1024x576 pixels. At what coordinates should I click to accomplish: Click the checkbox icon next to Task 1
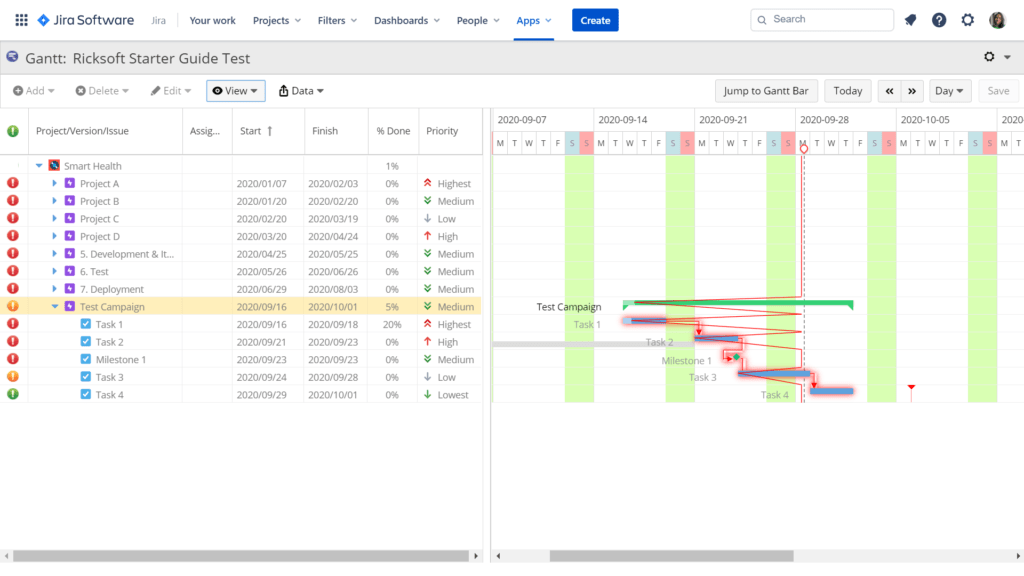[x=85, y=324]
